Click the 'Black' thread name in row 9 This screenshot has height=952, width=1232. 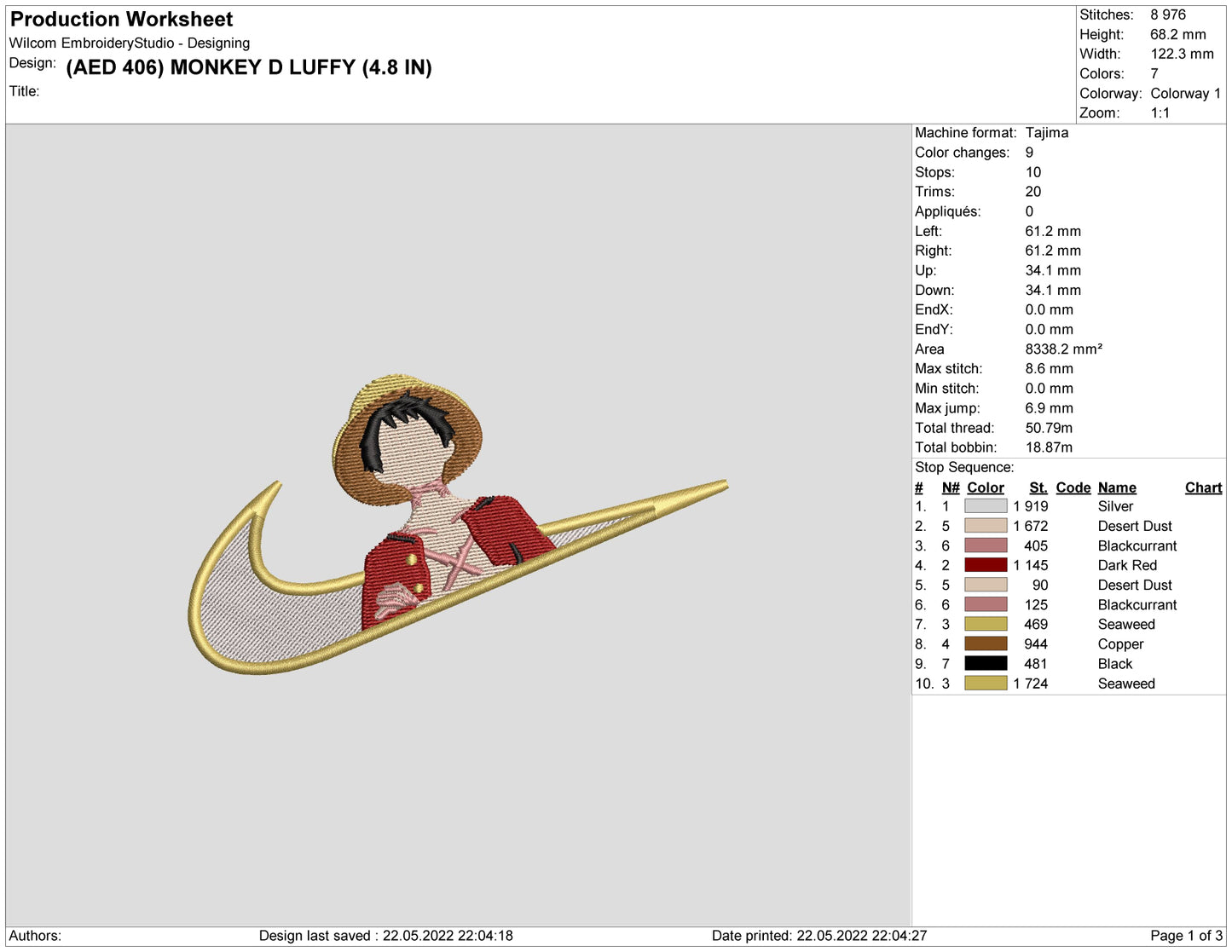(1115, 664)
